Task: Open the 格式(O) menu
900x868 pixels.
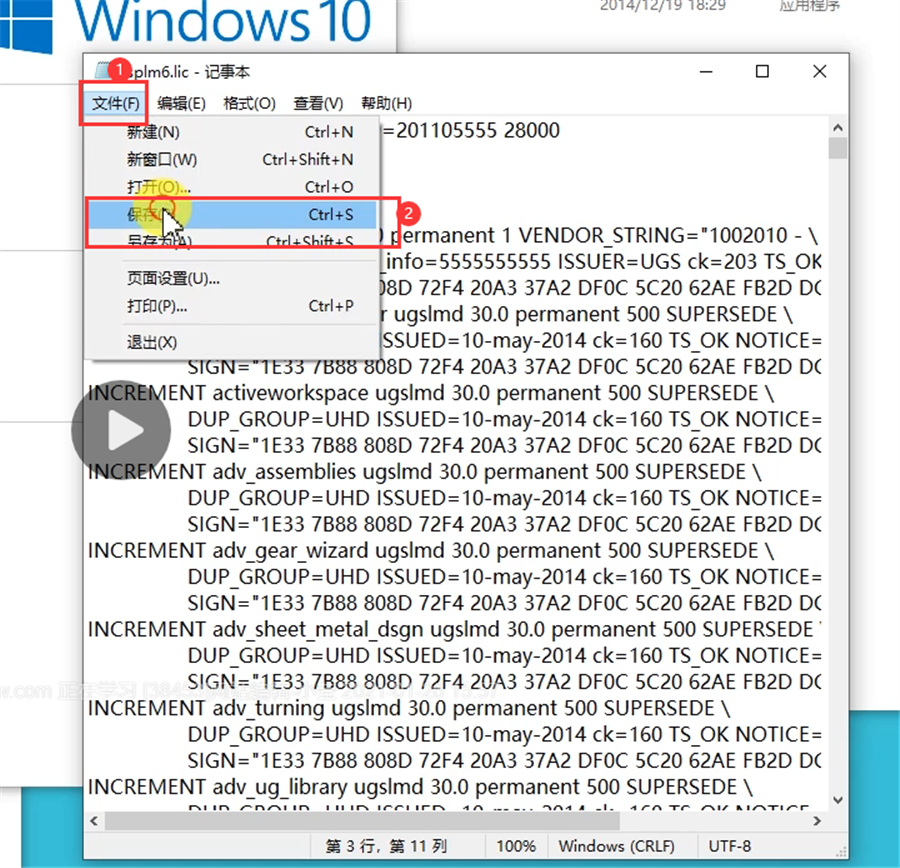Action: point(249,103)
